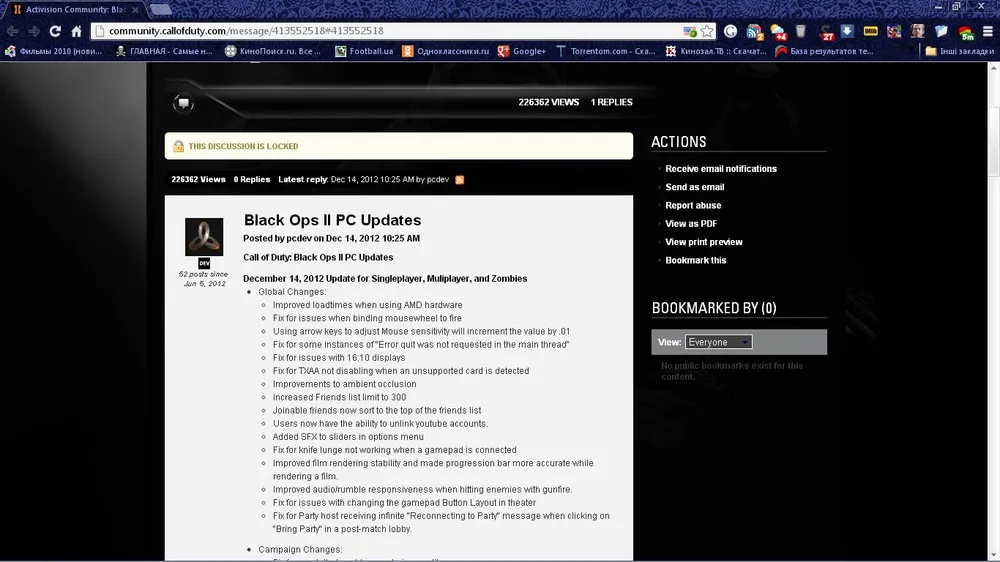
Task: Click the scrollbar down arrow
Action: click(994, 554)
